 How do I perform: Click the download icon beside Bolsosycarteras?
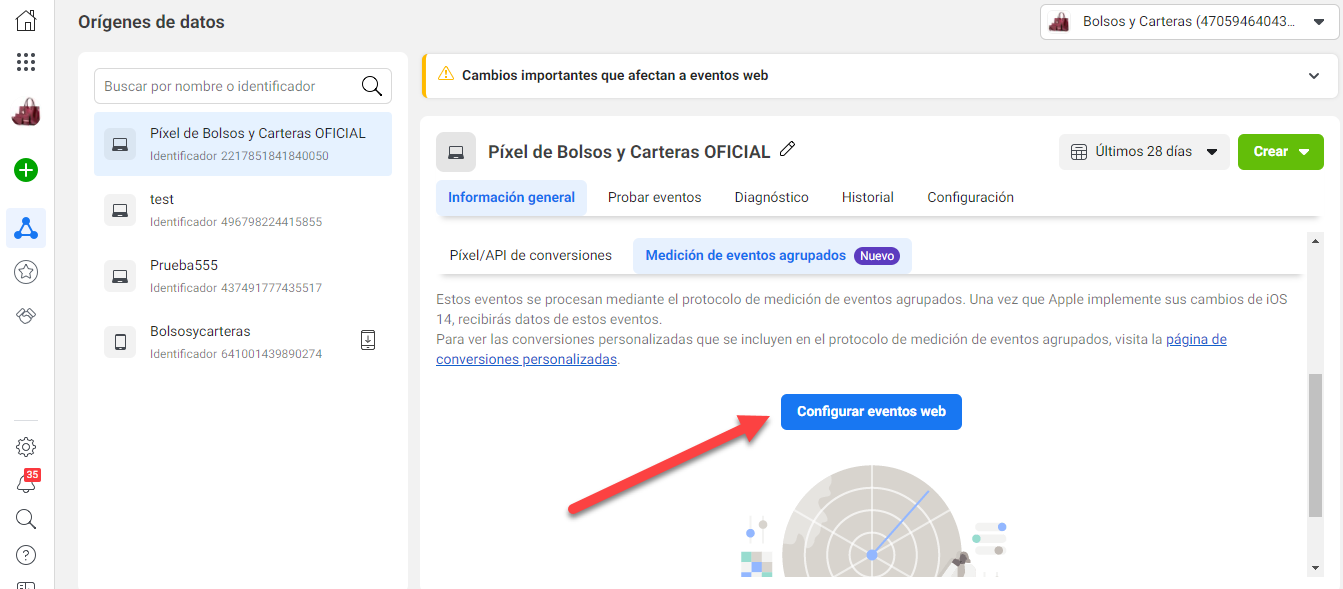[368, 340]
